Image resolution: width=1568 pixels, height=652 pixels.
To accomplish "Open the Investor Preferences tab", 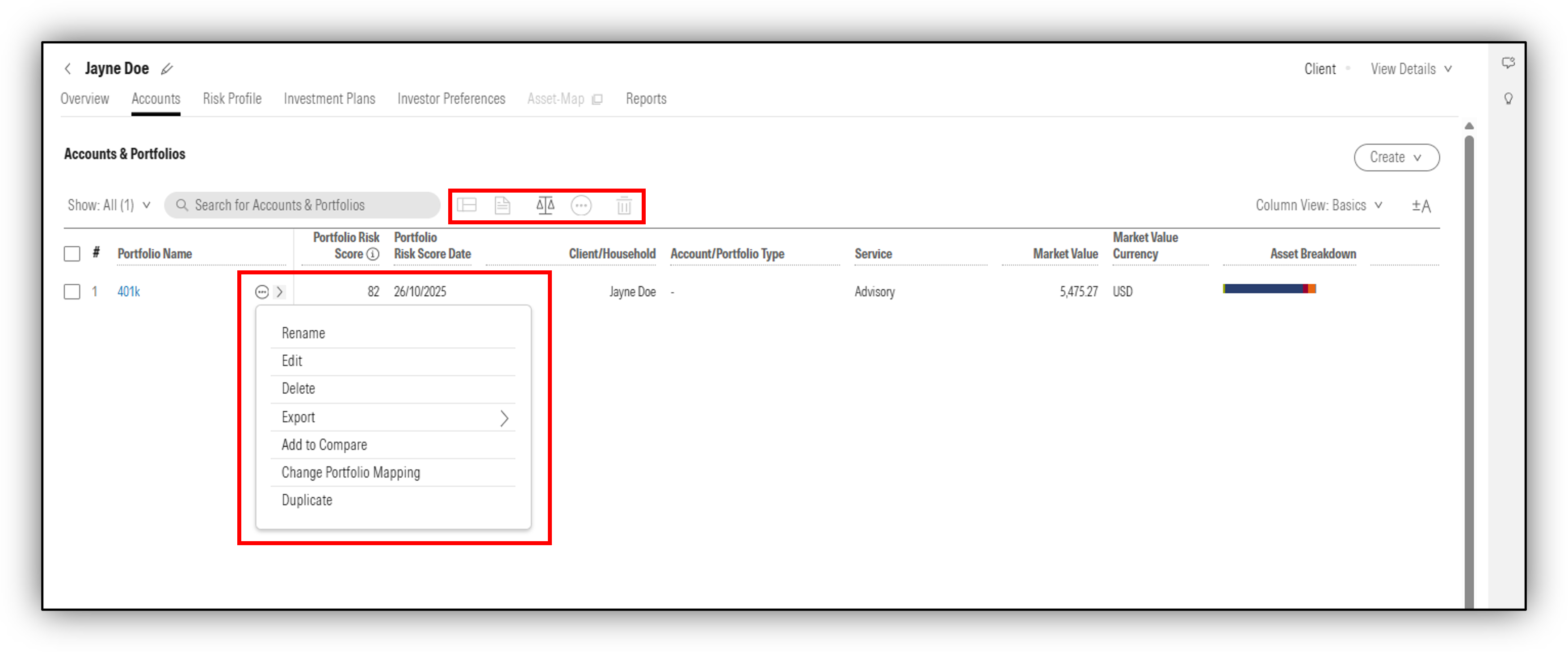I will (451, 99).
